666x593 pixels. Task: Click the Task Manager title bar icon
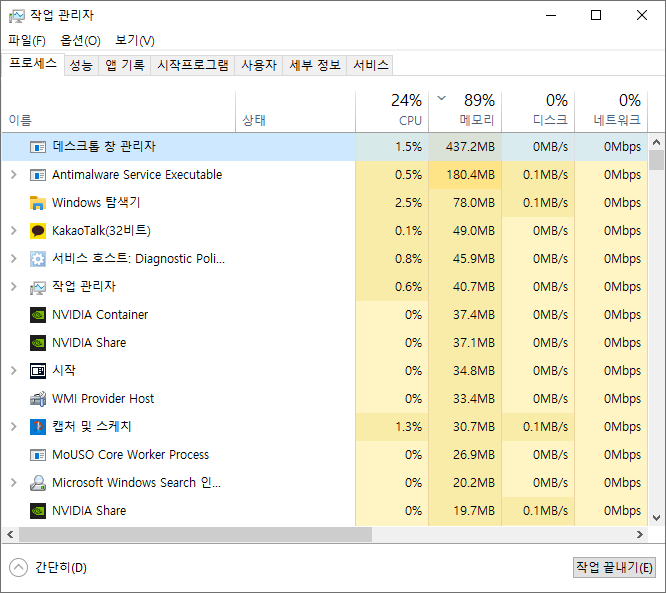point(17,16)
